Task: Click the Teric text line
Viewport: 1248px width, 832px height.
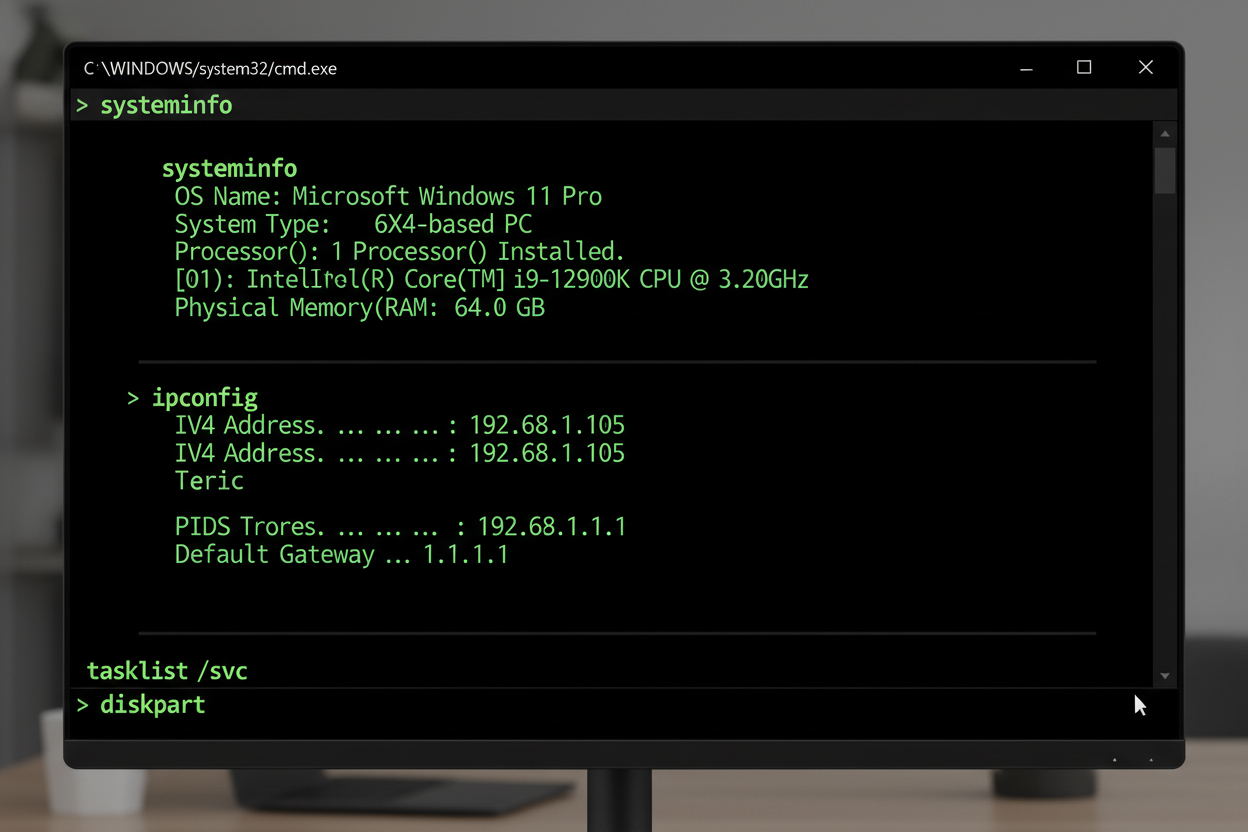Action: (209, 481)
